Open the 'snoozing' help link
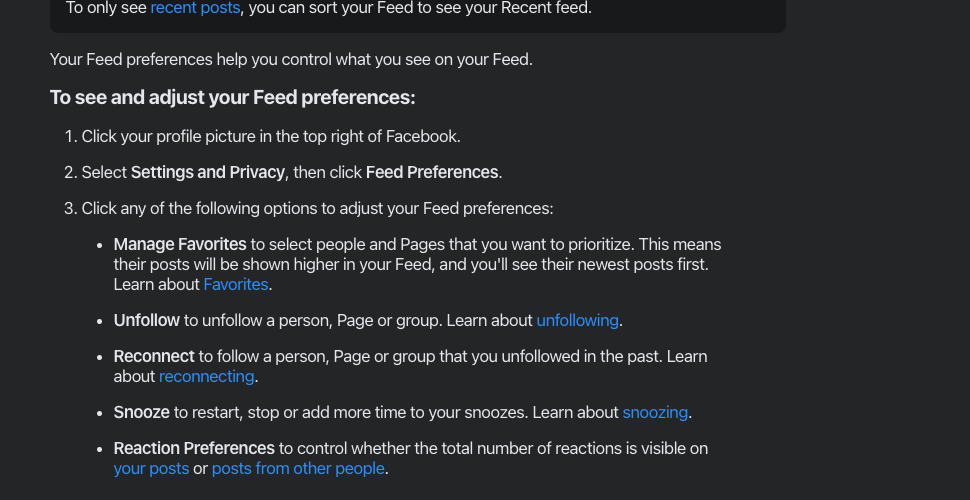The height and width of the screenshot is (500, 970). pos(655,412)
